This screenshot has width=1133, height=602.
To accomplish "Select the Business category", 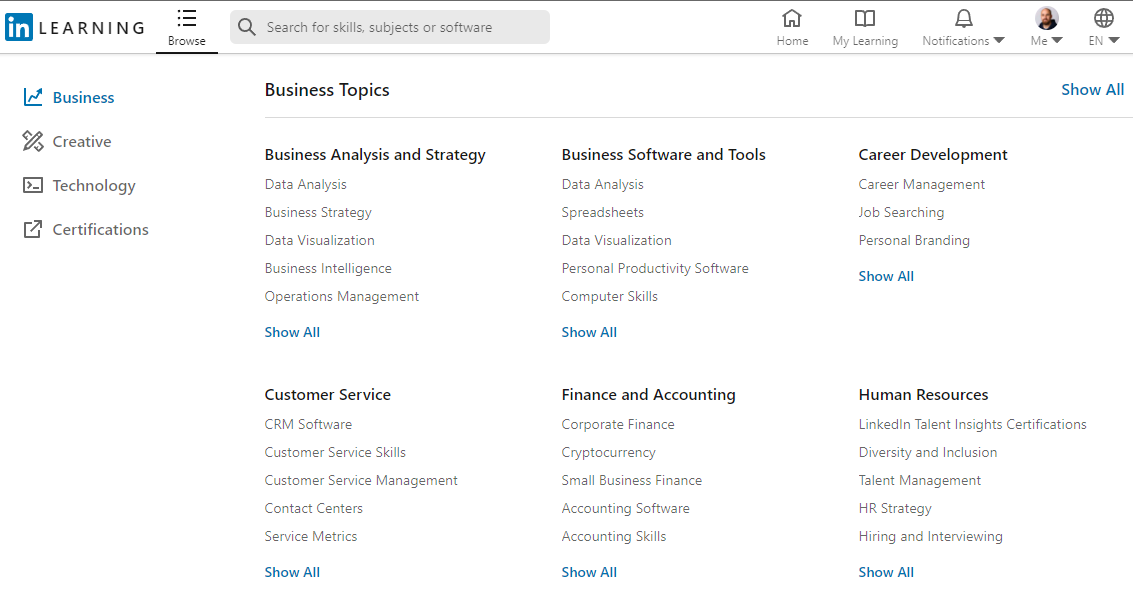I will point(83,97).
